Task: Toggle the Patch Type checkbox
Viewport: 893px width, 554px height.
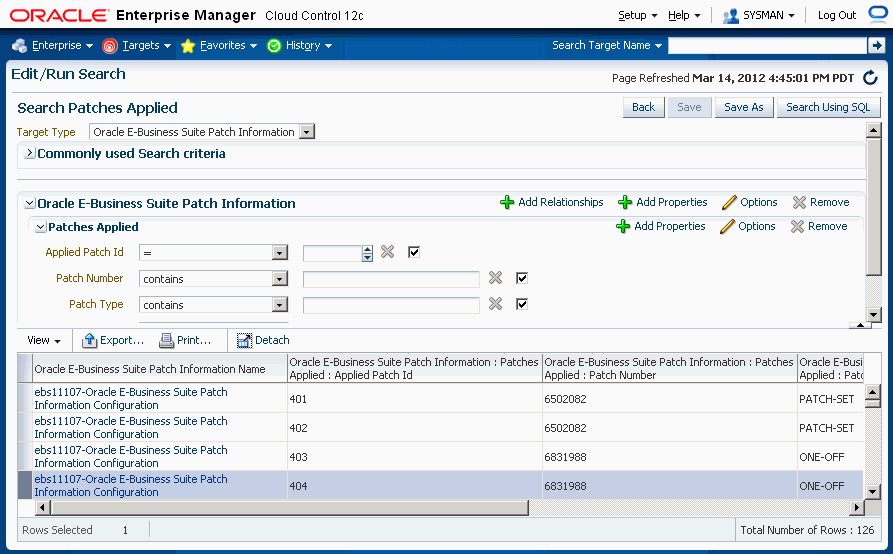Action: click(522, 304)
